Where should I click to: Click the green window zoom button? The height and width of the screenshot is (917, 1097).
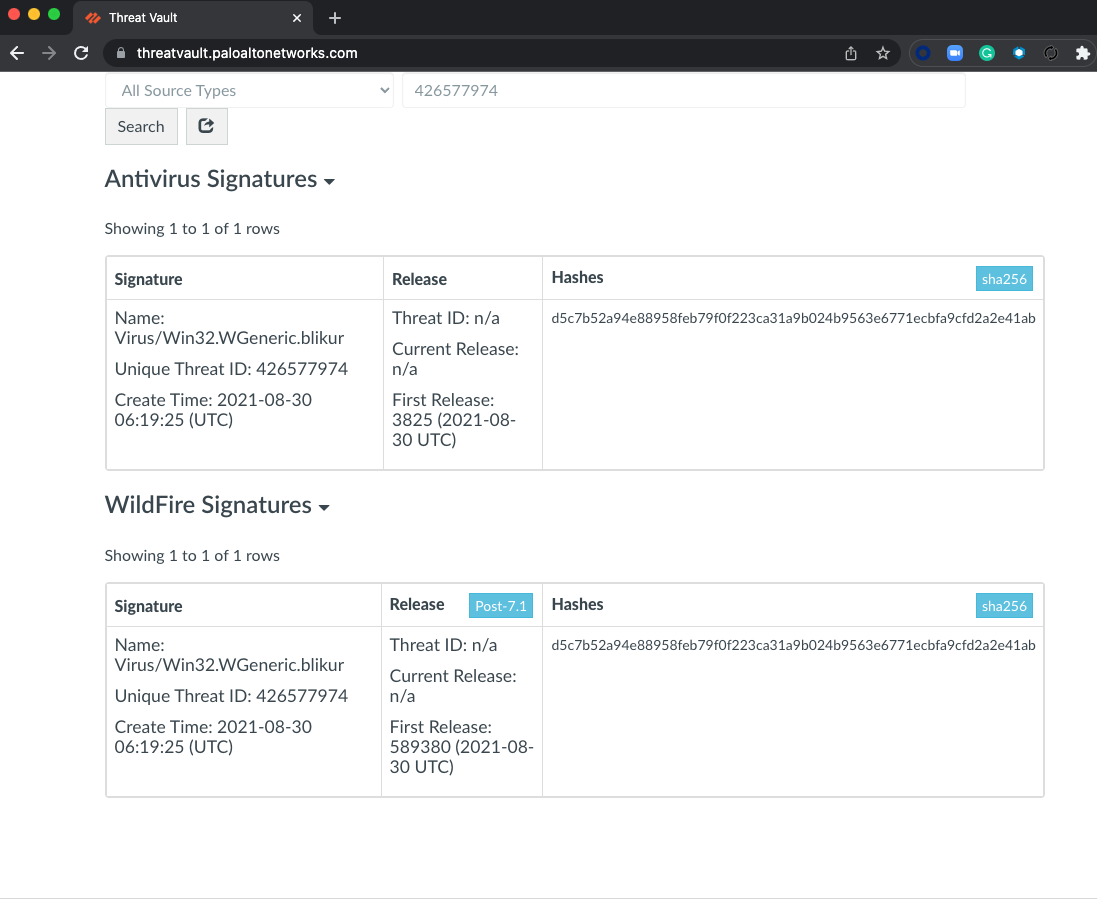(54, 14)
